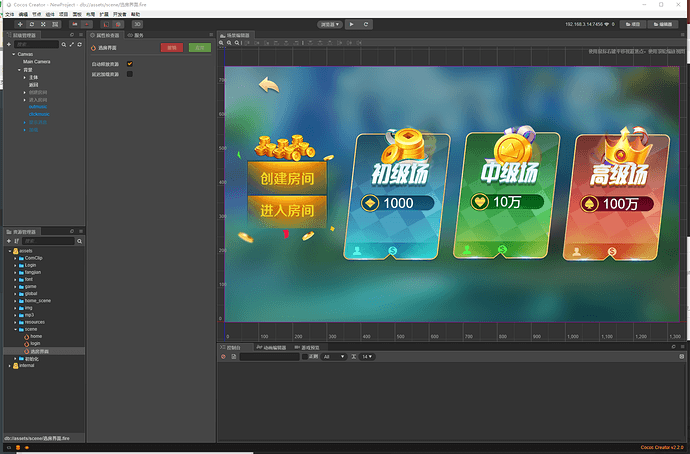Collapse the scene folder
Screen dimensions: 690x454
tap(15, 329)
